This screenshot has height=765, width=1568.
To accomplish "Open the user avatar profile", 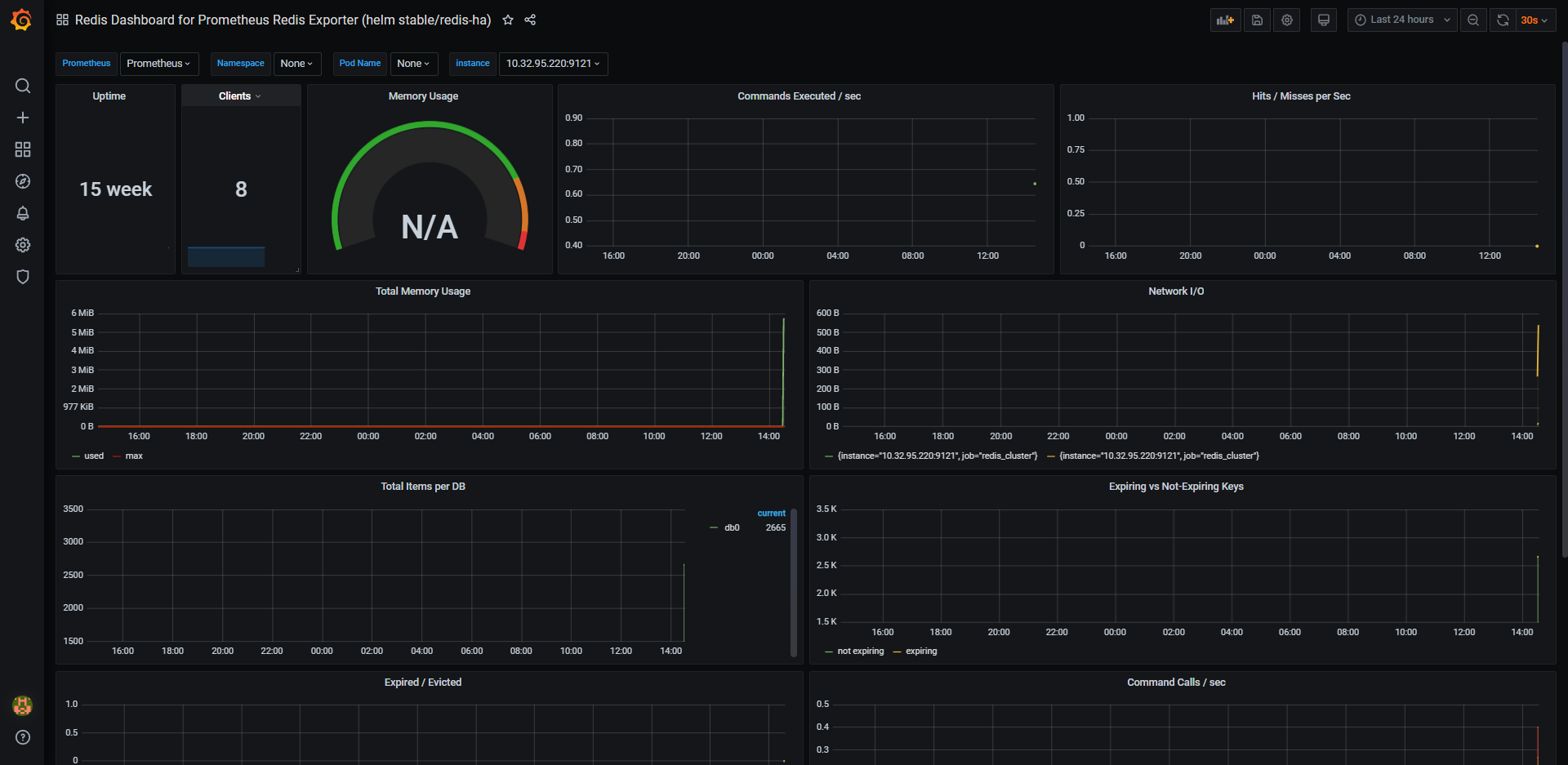I will (23, 705).
